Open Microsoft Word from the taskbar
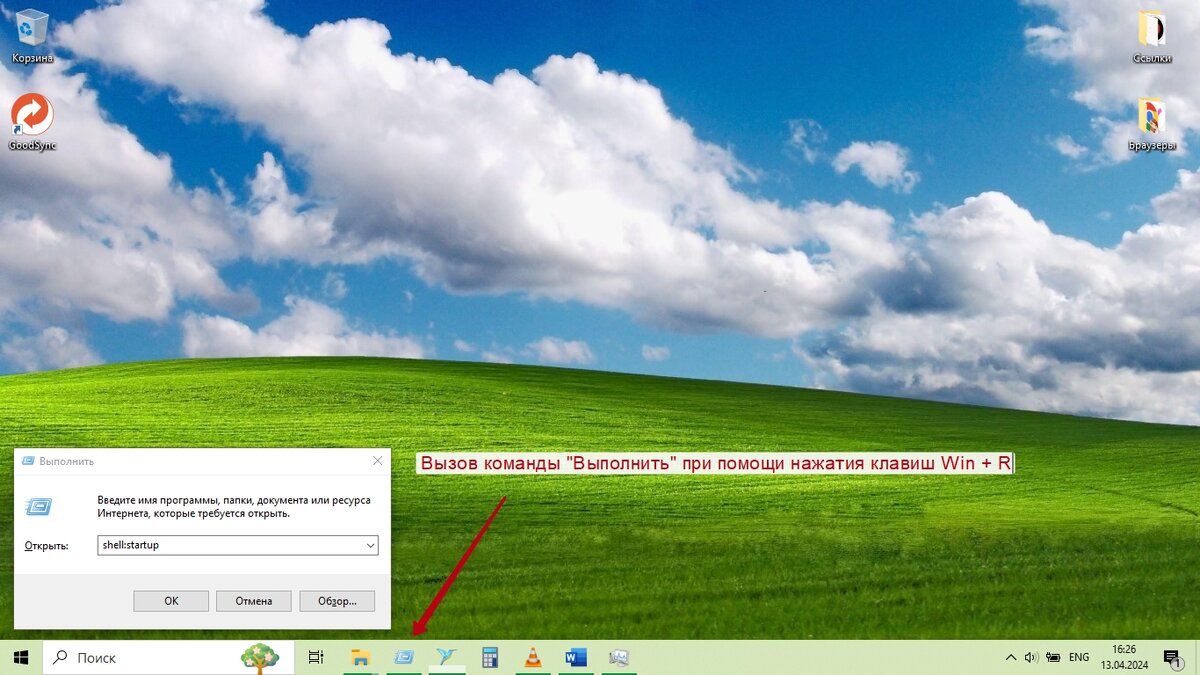The width and height of the screenshot is (1200, 675). pyautogui.click(x=576, y=657)
